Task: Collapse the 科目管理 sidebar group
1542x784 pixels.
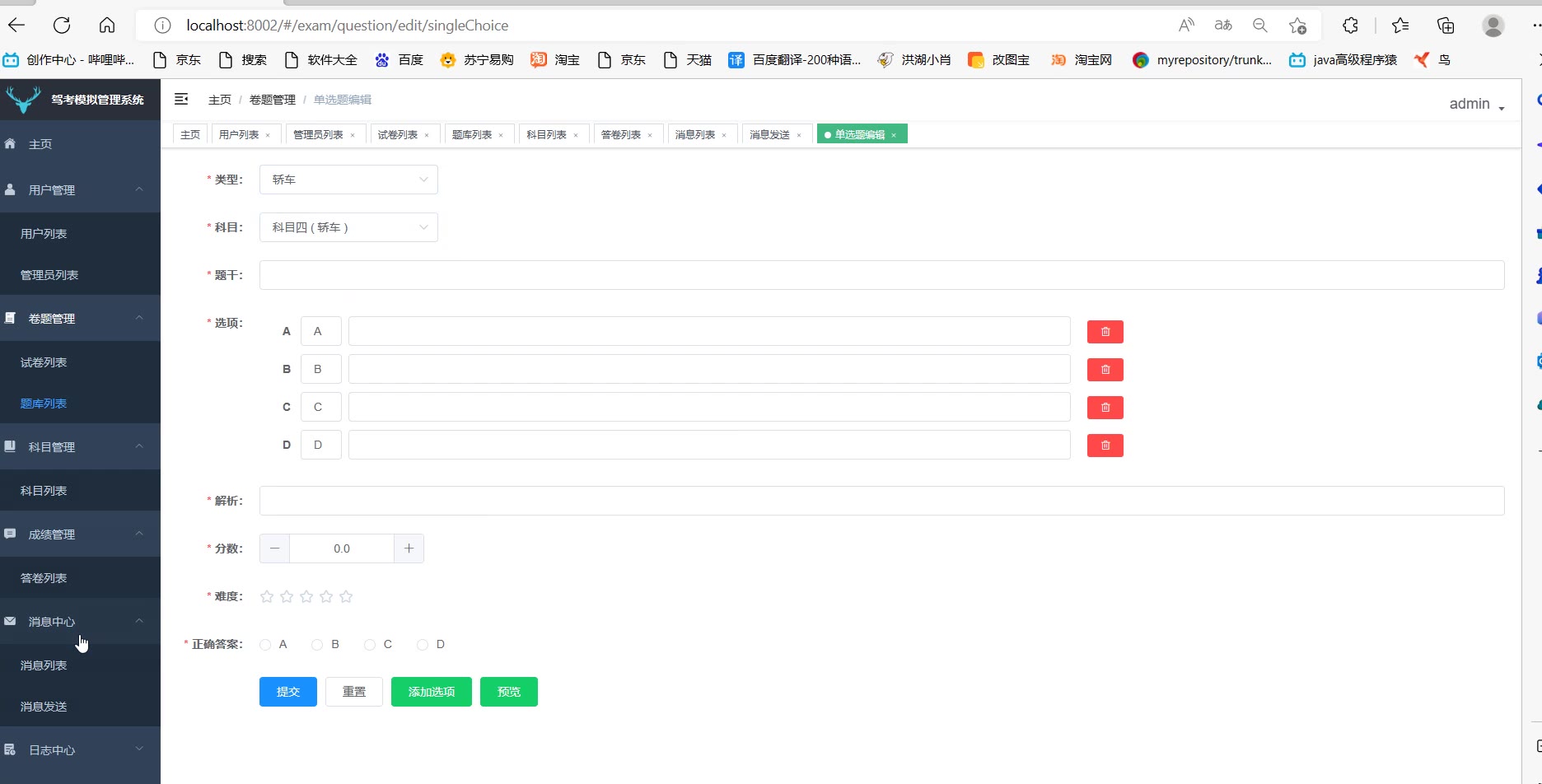Action: coord(80,446)
